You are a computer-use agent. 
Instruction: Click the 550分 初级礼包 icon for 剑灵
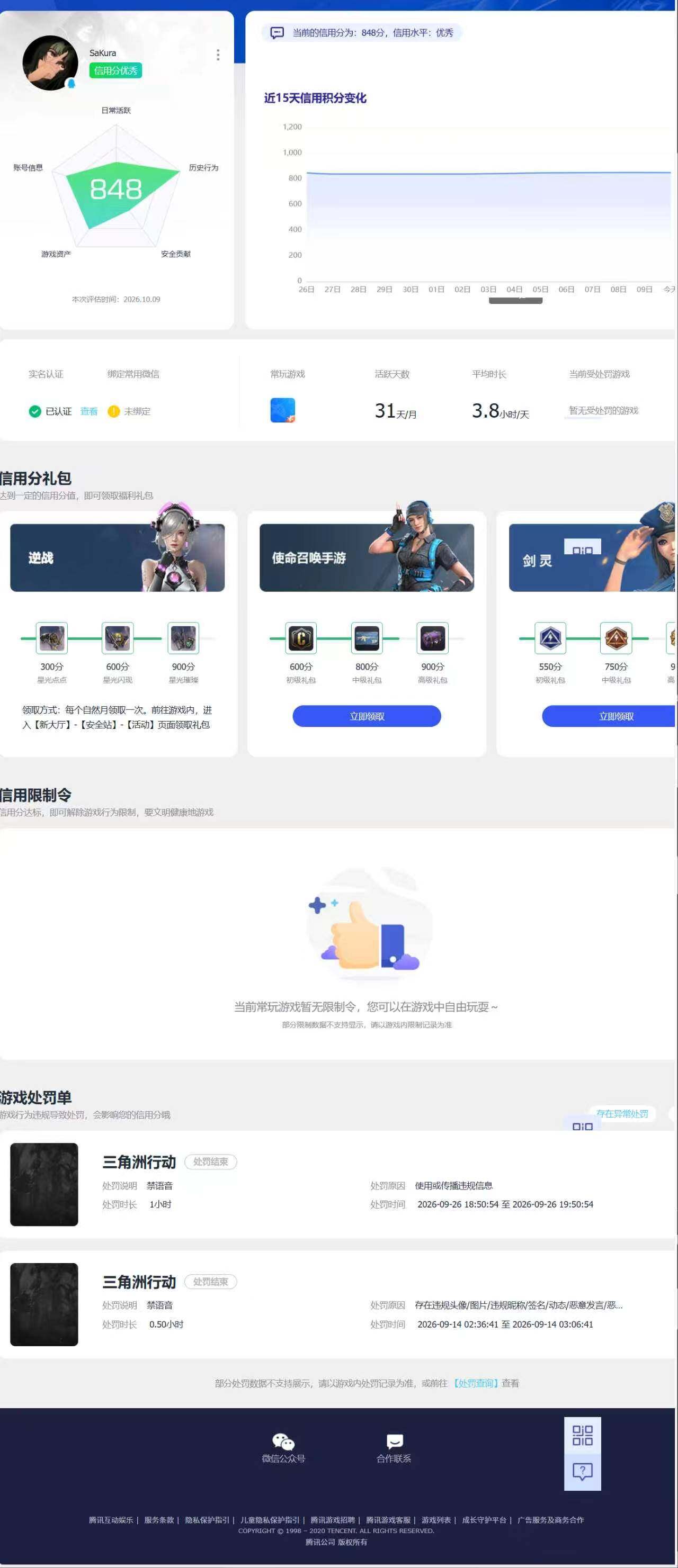tap(551, 638)
